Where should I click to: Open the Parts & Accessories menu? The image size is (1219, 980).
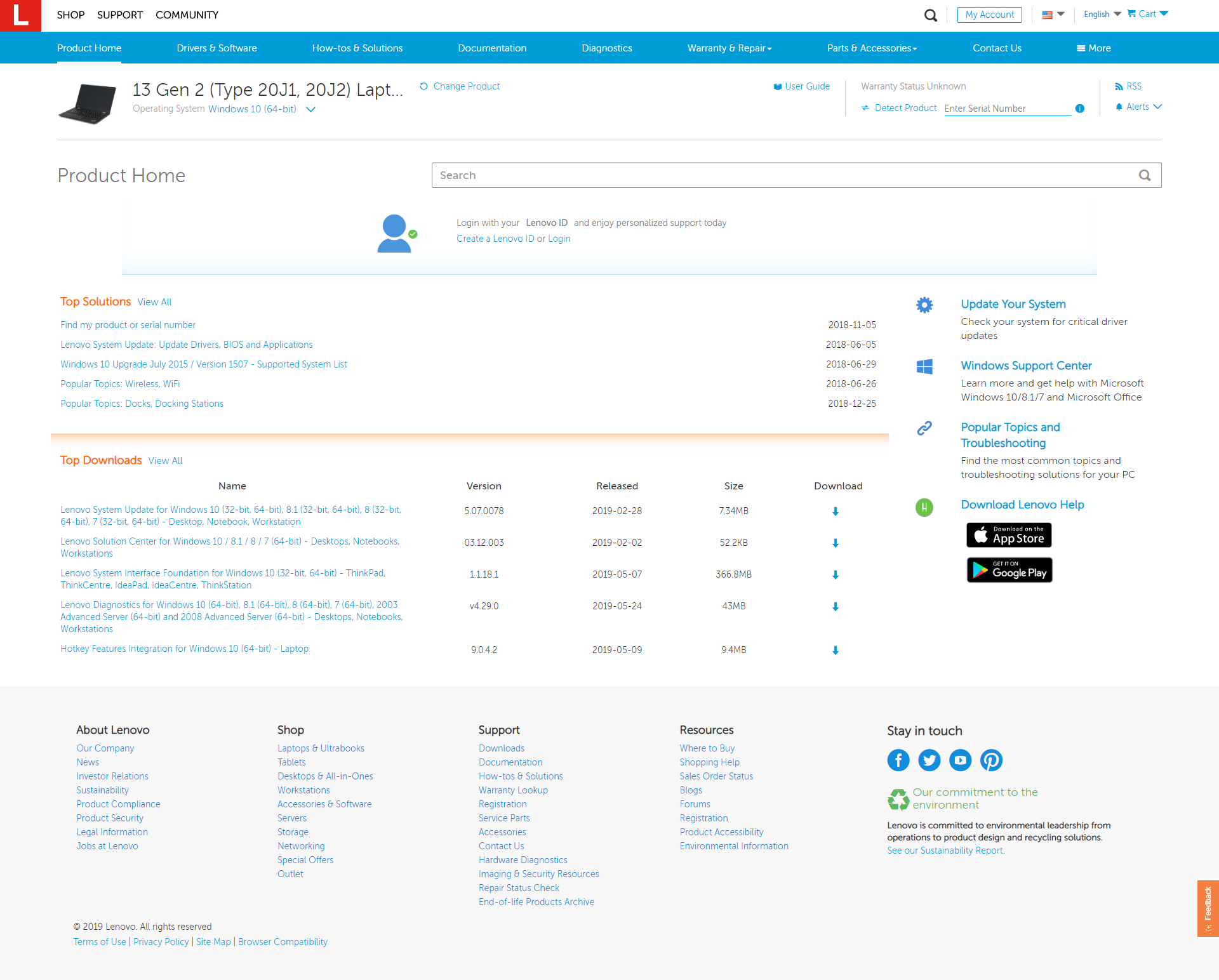(x=872, y=48)
